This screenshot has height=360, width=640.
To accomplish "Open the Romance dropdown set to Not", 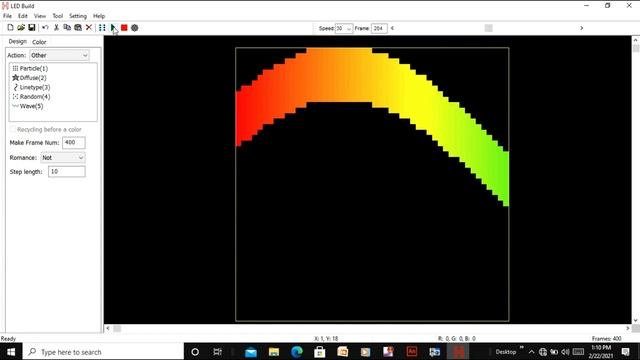I will click(63, 158).
